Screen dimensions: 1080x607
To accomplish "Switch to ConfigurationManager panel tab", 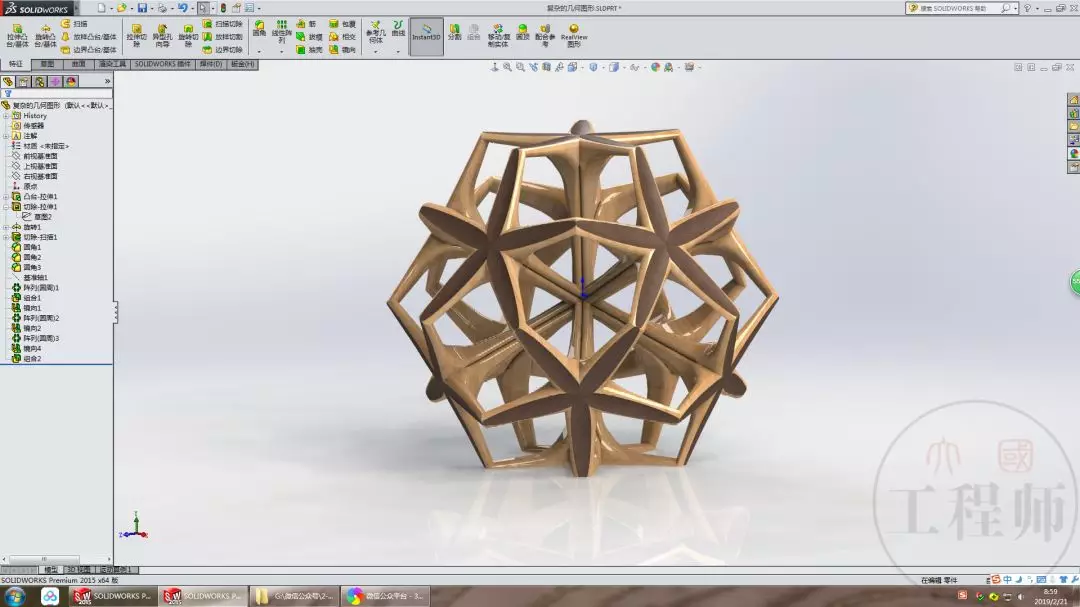I will (x=40, y=81).
